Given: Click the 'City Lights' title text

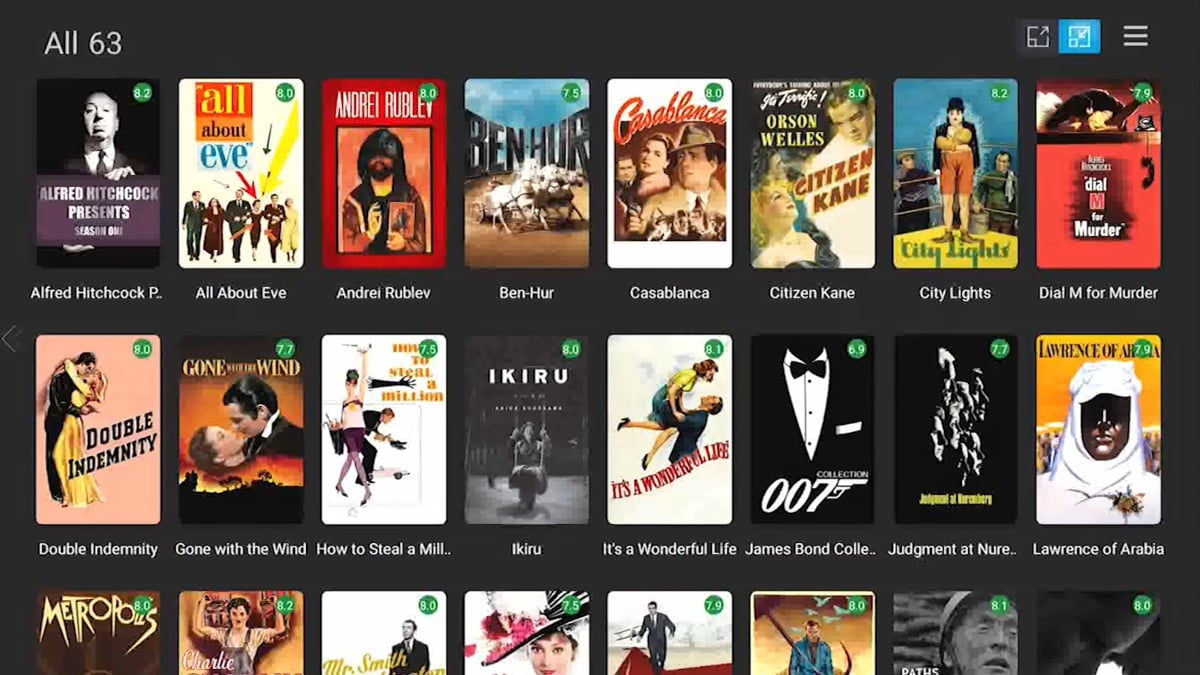Looking at the screenshot, I should pyautogui.click(x=955, y=293).
